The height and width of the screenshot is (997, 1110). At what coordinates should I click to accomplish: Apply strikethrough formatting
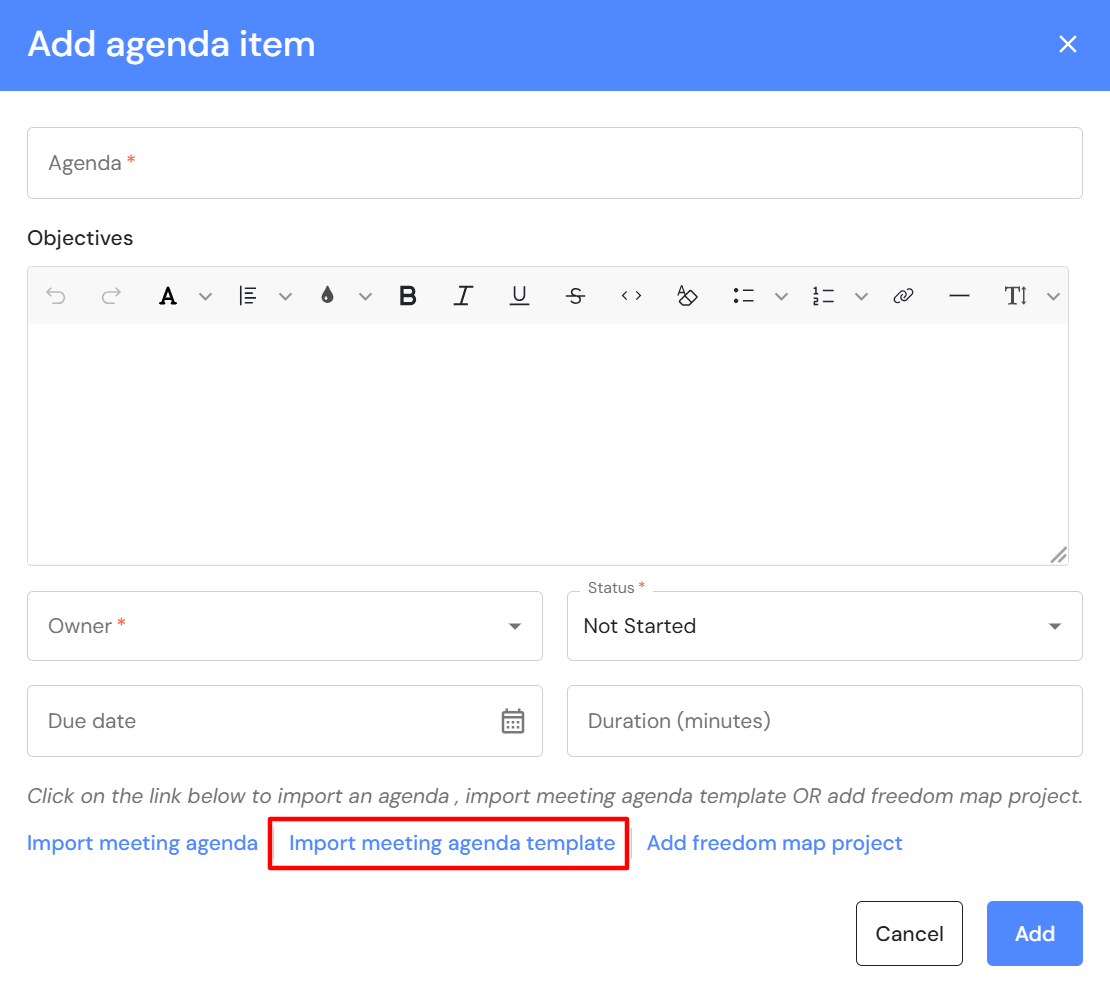pos(575,296)
